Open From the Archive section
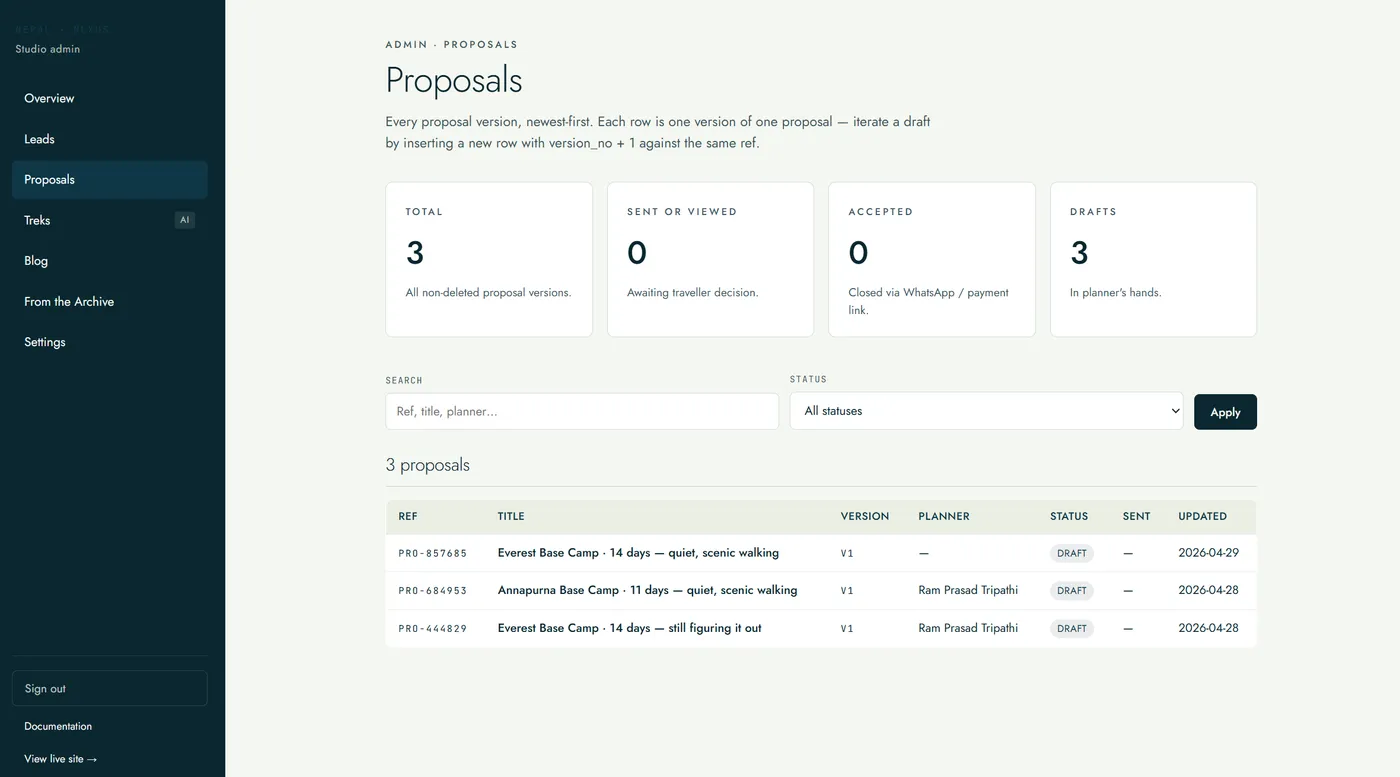 click(x=109, y=301)
